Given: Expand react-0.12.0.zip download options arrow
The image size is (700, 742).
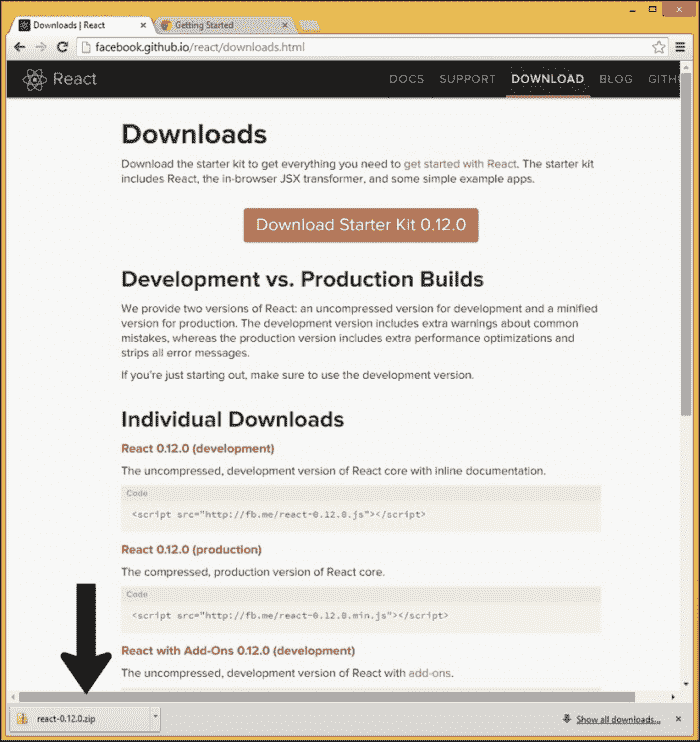Looking at the screenshot, I should pos(155,716).
